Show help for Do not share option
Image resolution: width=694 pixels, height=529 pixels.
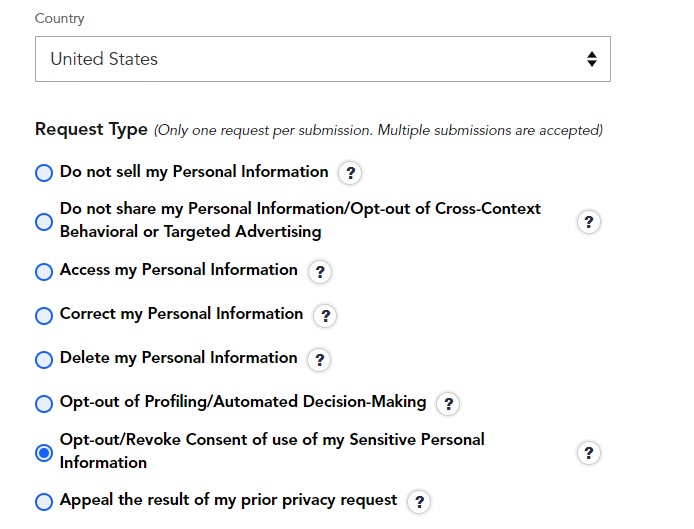point(588,222)
